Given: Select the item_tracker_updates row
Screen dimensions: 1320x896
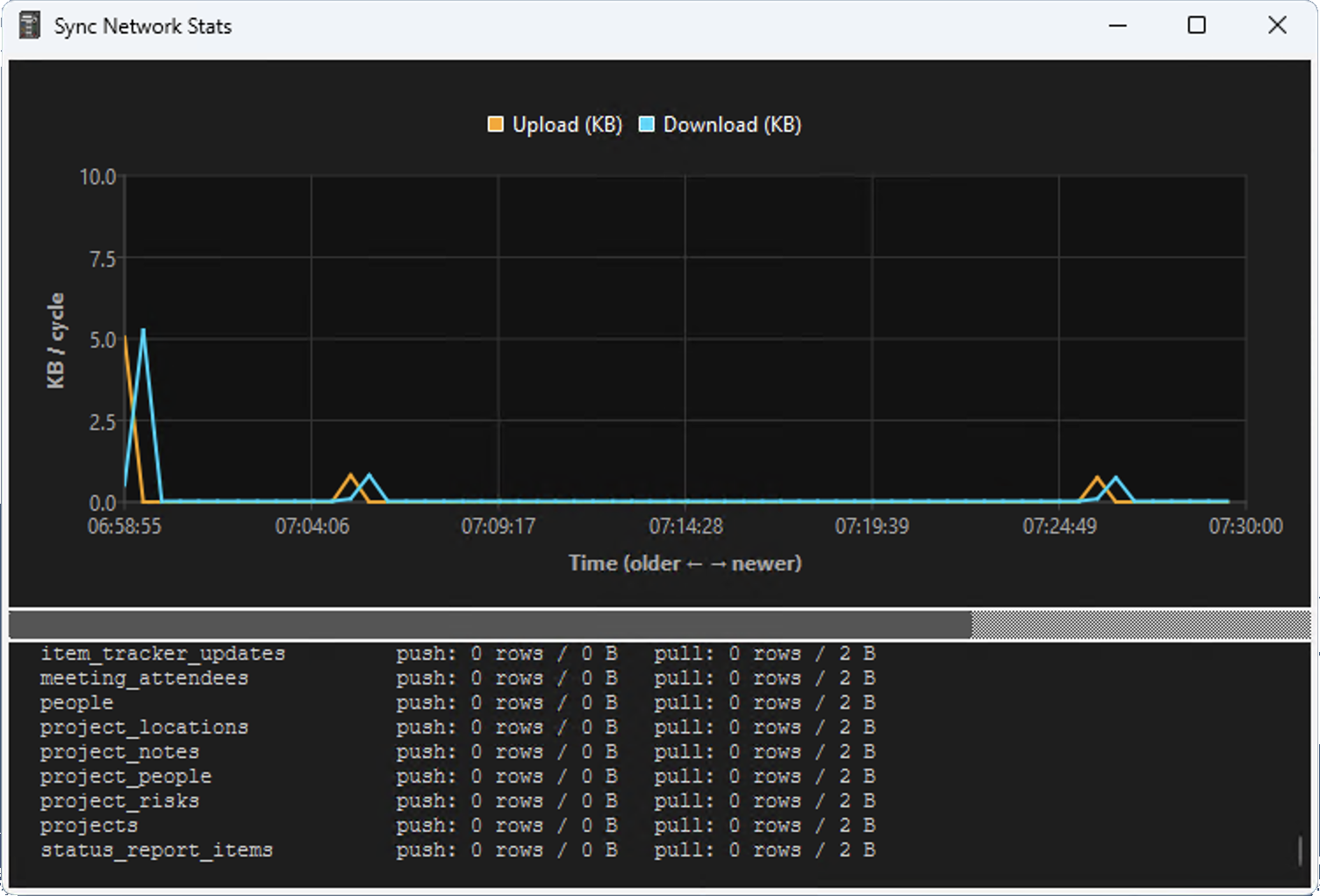Looking at the screenshot, I should click(x=458, y=654).
